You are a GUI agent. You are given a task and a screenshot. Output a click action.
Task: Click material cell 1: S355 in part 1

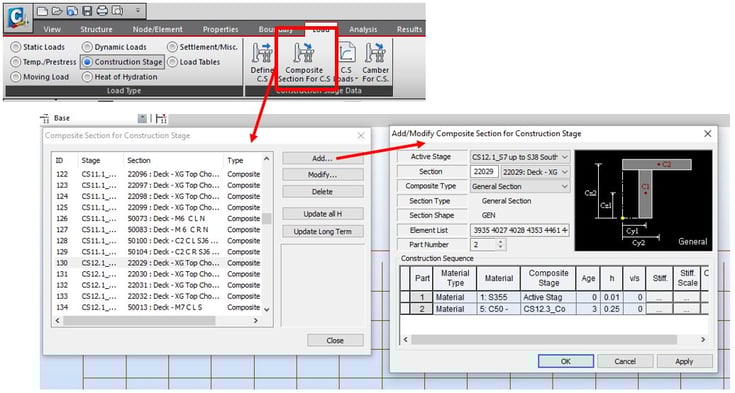point(498,297)
